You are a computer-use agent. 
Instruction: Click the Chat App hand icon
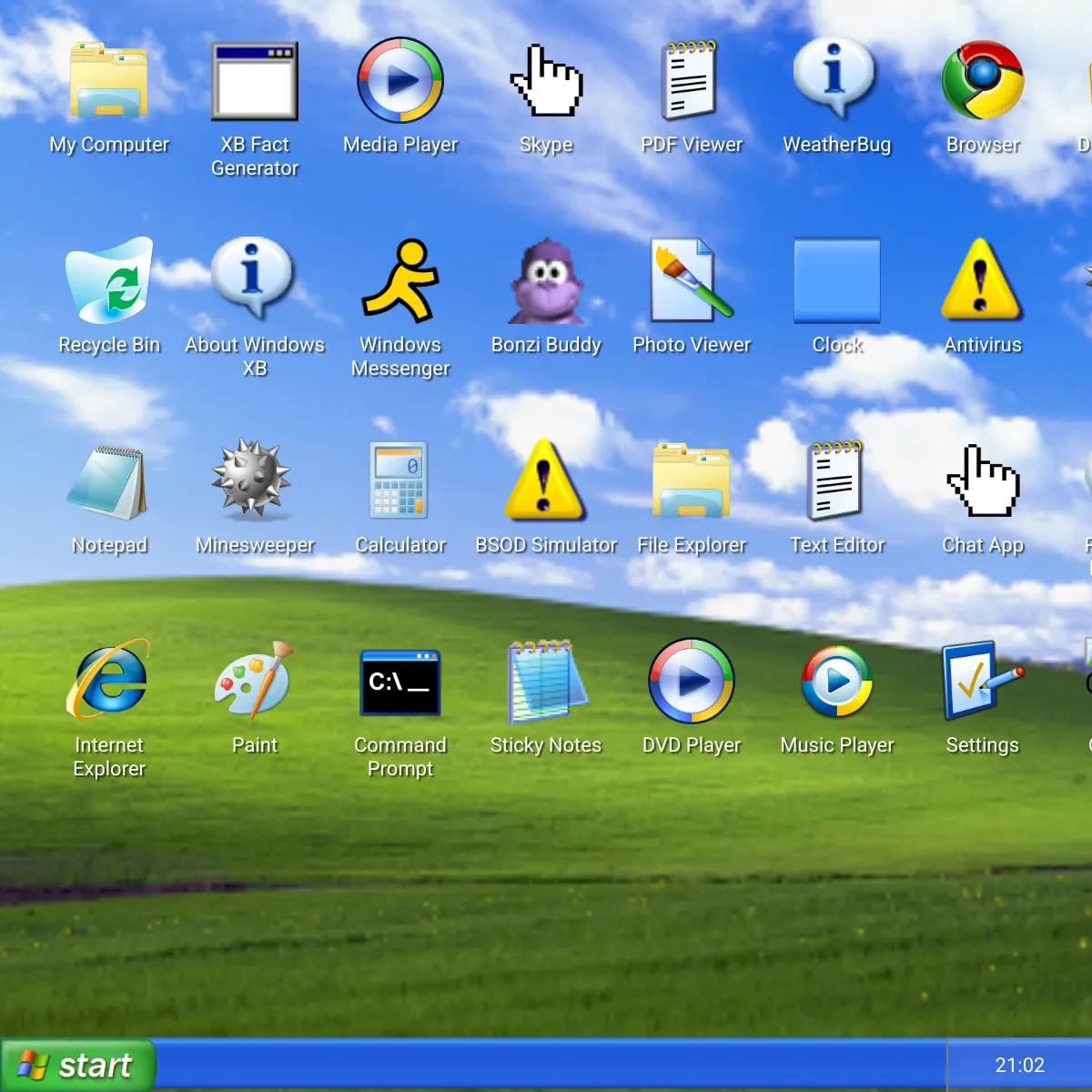pos(983,480)
